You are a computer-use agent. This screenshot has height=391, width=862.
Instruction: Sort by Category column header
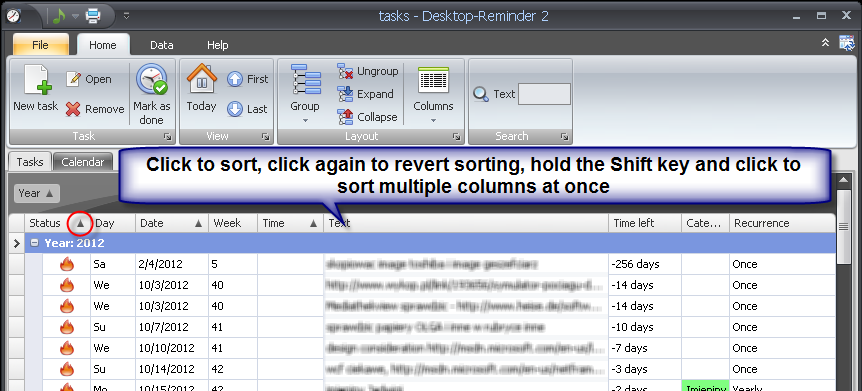[x=705, y=223]
